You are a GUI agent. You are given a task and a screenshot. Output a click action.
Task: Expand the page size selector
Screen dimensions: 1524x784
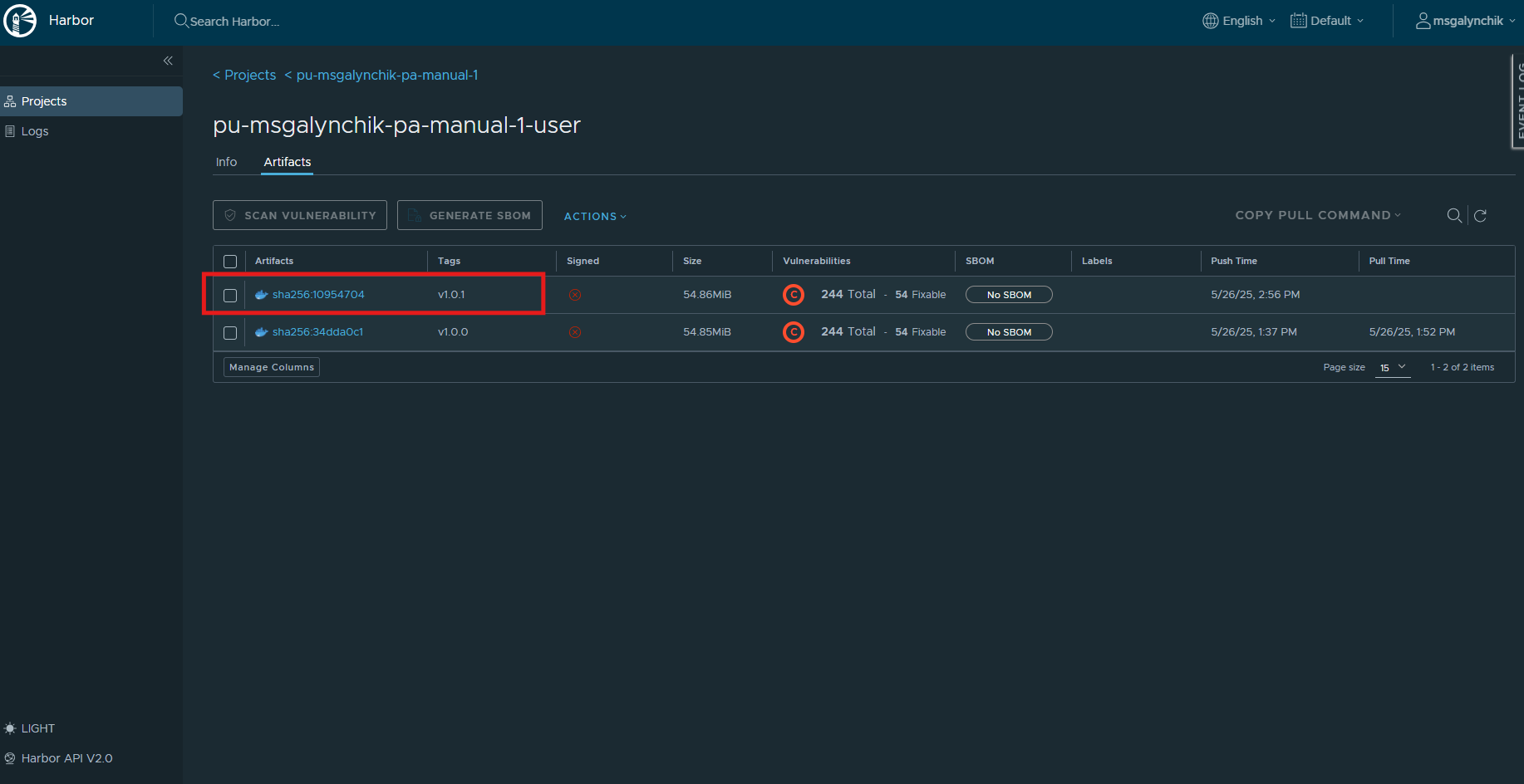[1393, 367]
